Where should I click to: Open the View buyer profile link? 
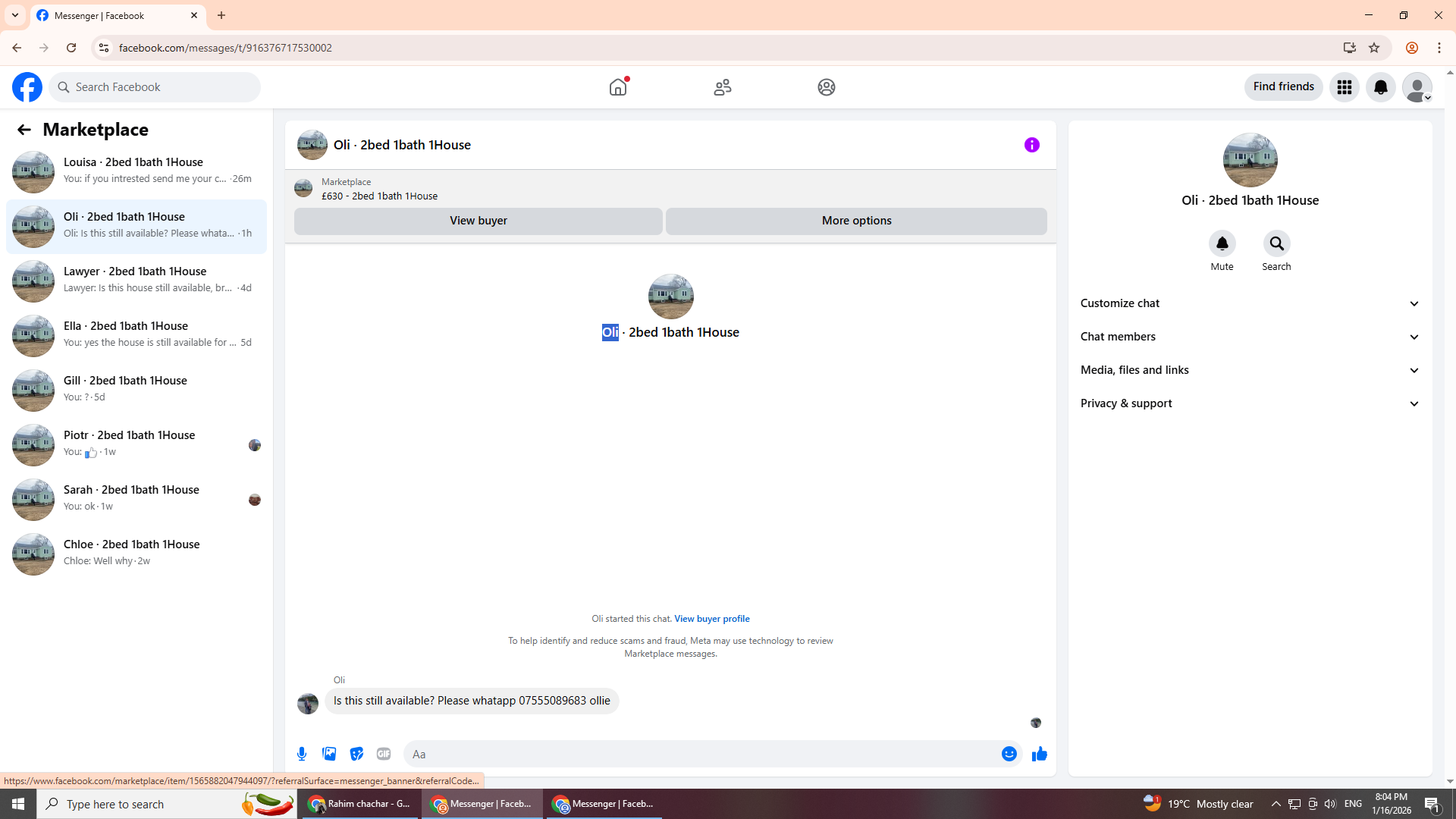coord(711,619)
